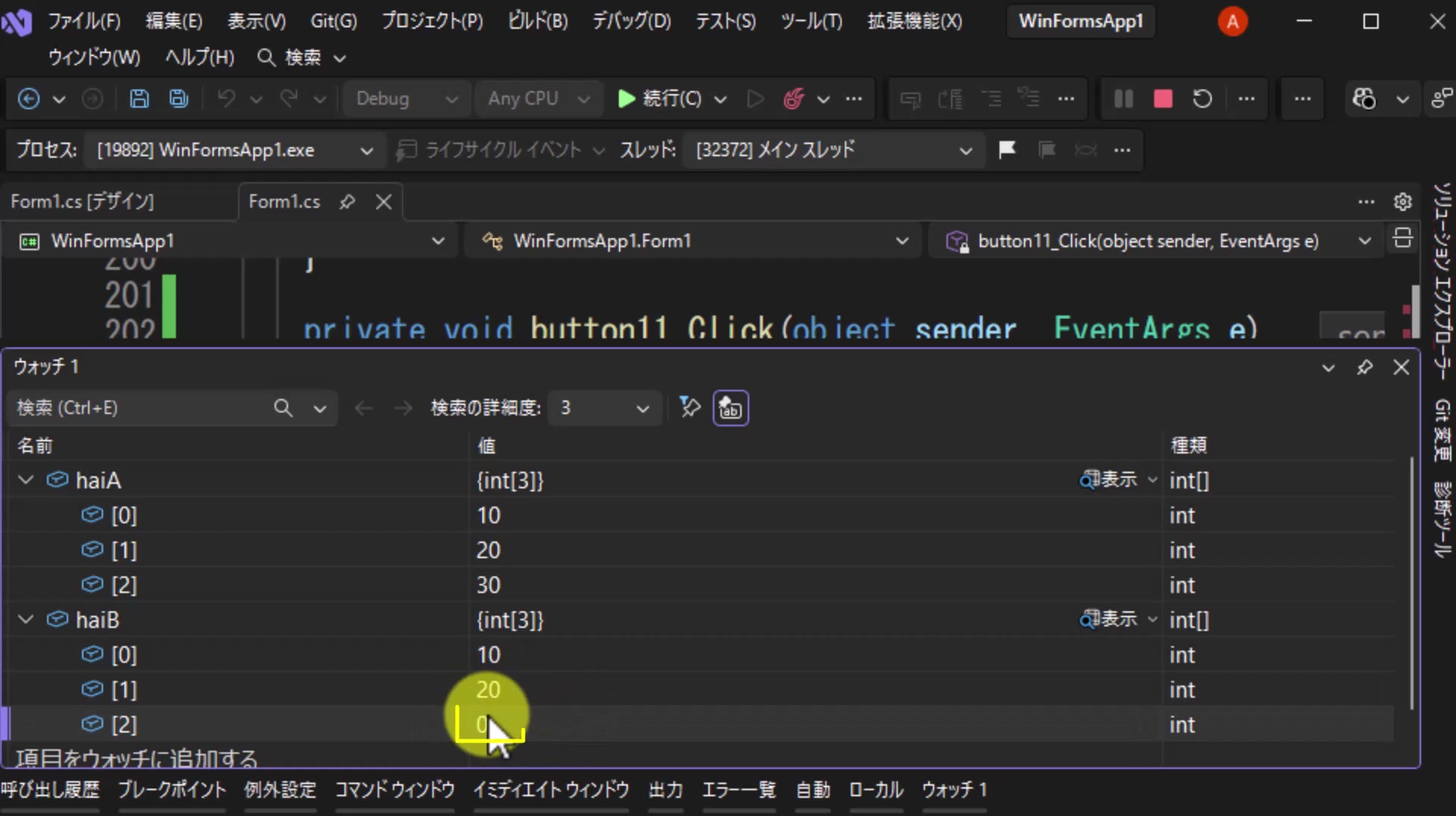The height and width of the screenshot is (816, 1456).
Task: Click the Save All icon
Action: coord(179,99)
